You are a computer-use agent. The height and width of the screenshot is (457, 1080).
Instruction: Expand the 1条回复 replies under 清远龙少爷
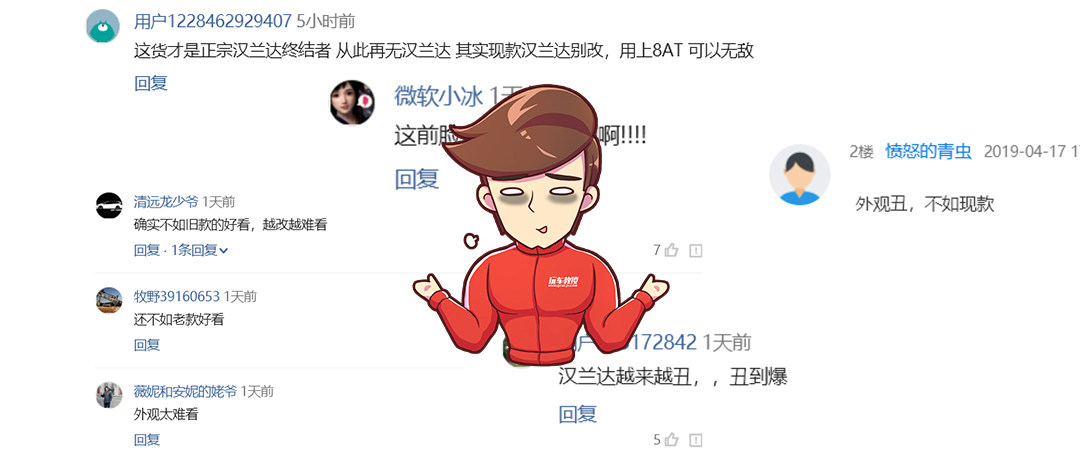[199, 250]
